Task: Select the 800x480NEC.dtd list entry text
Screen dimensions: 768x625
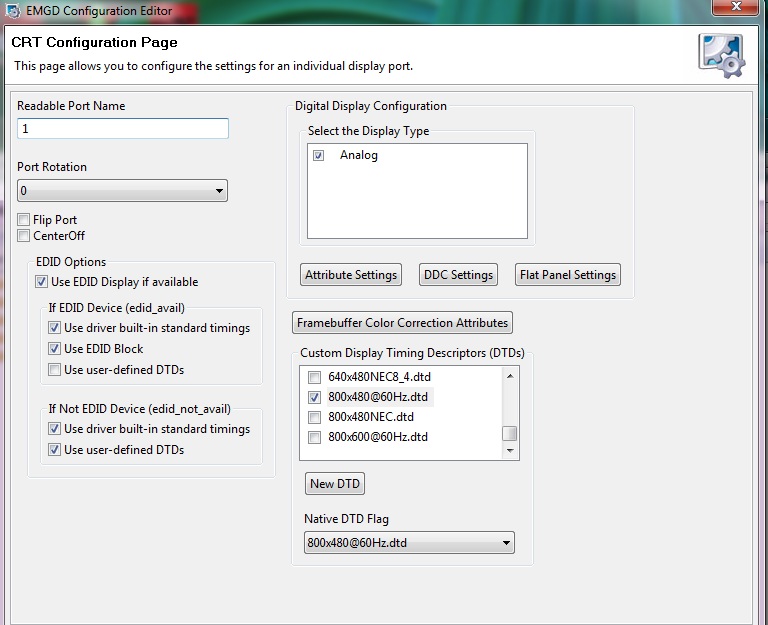Action: pyautogui.click(x=371, y=417)
